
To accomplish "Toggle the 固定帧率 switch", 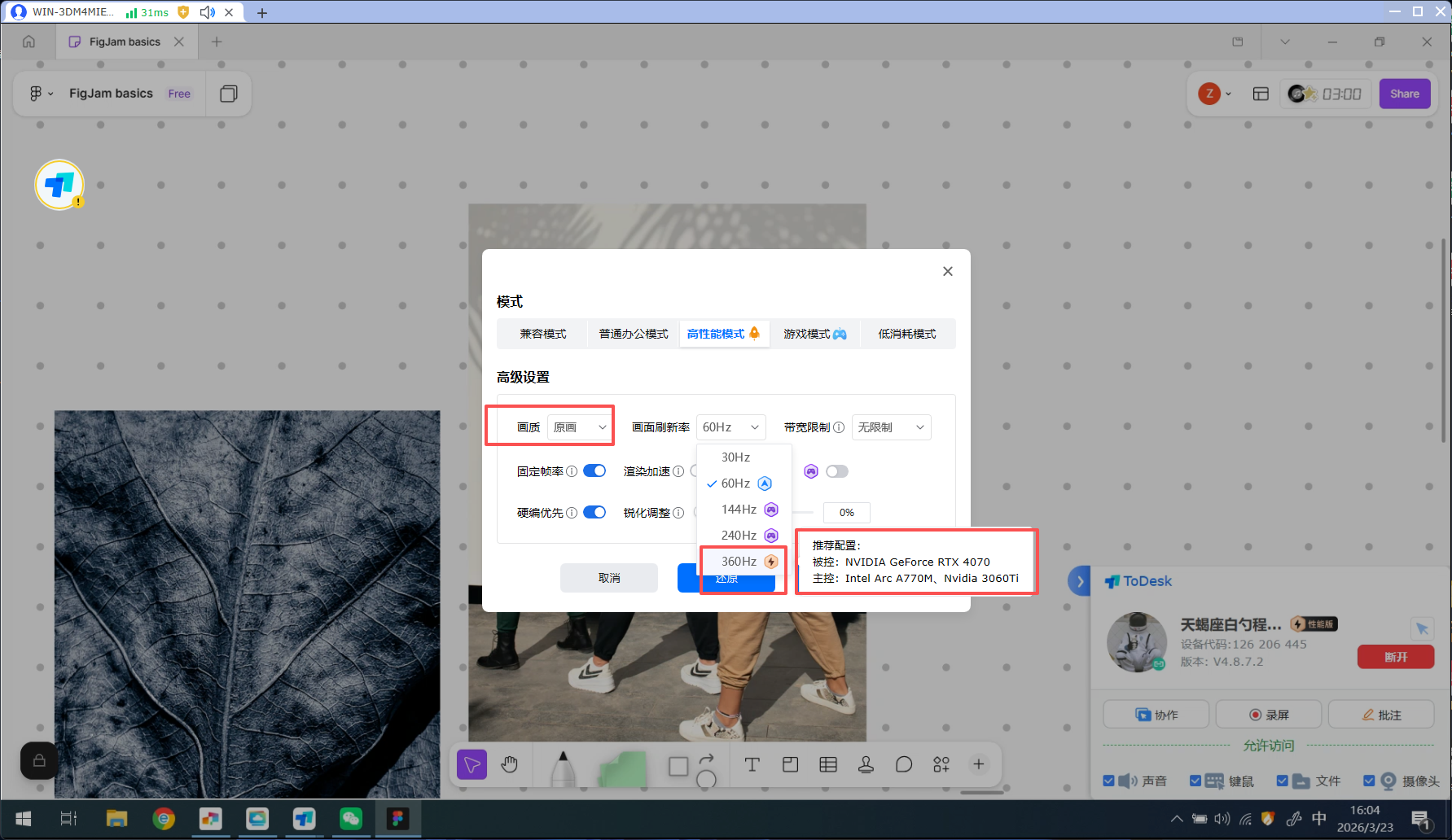I will pyautogui.click(x=594, y=470).
